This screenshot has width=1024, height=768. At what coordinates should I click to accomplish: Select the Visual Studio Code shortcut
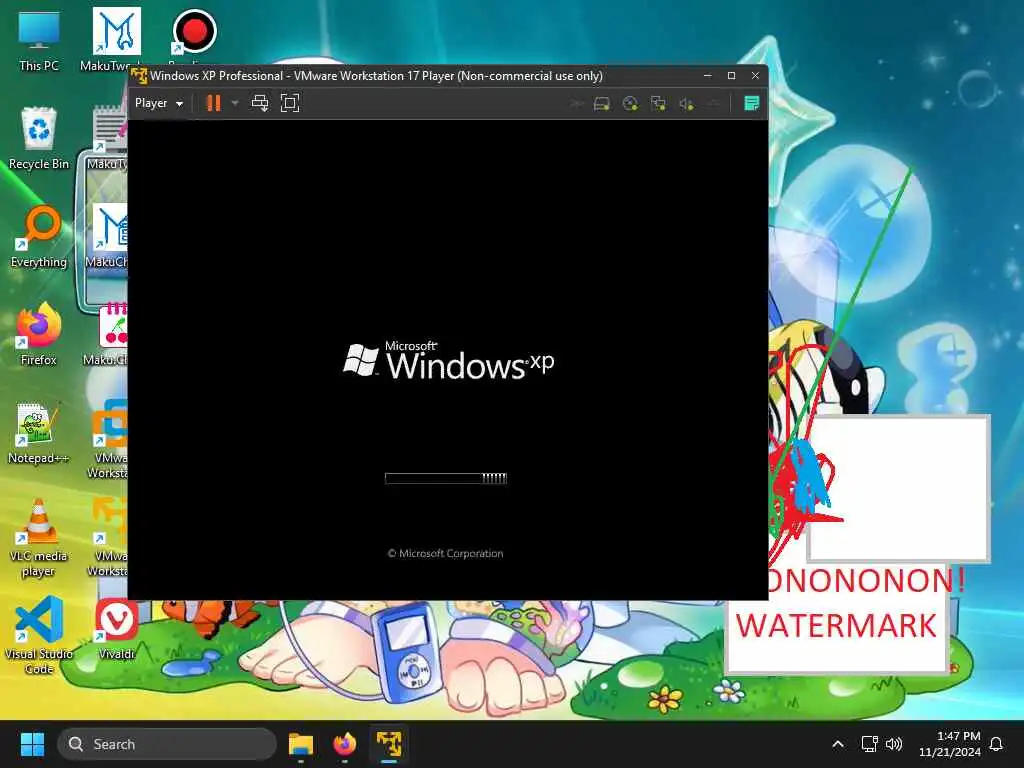(39, 635)
